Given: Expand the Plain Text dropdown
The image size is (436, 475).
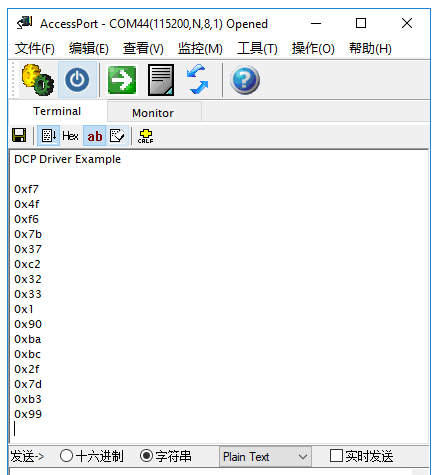Looking at the screenshot, I should (x=265, y=457).
